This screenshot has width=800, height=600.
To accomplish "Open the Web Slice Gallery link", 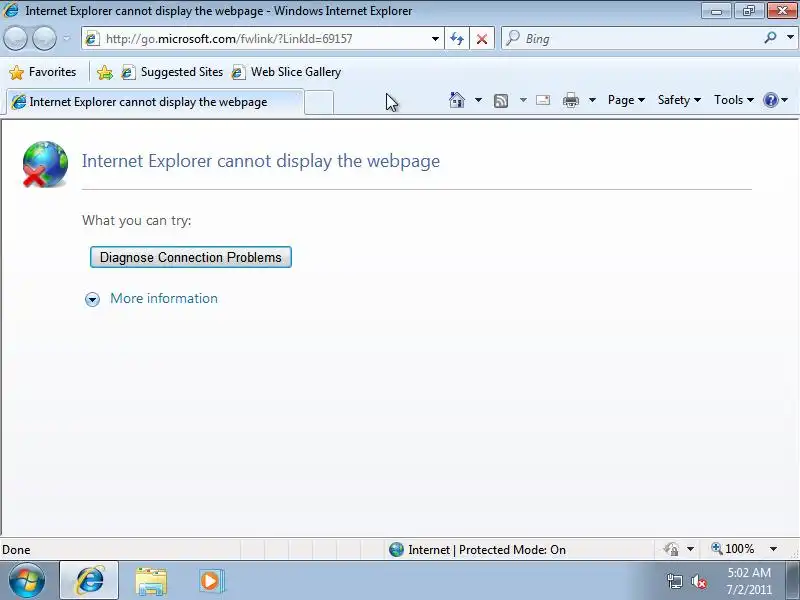I will (x=286, y=72).
